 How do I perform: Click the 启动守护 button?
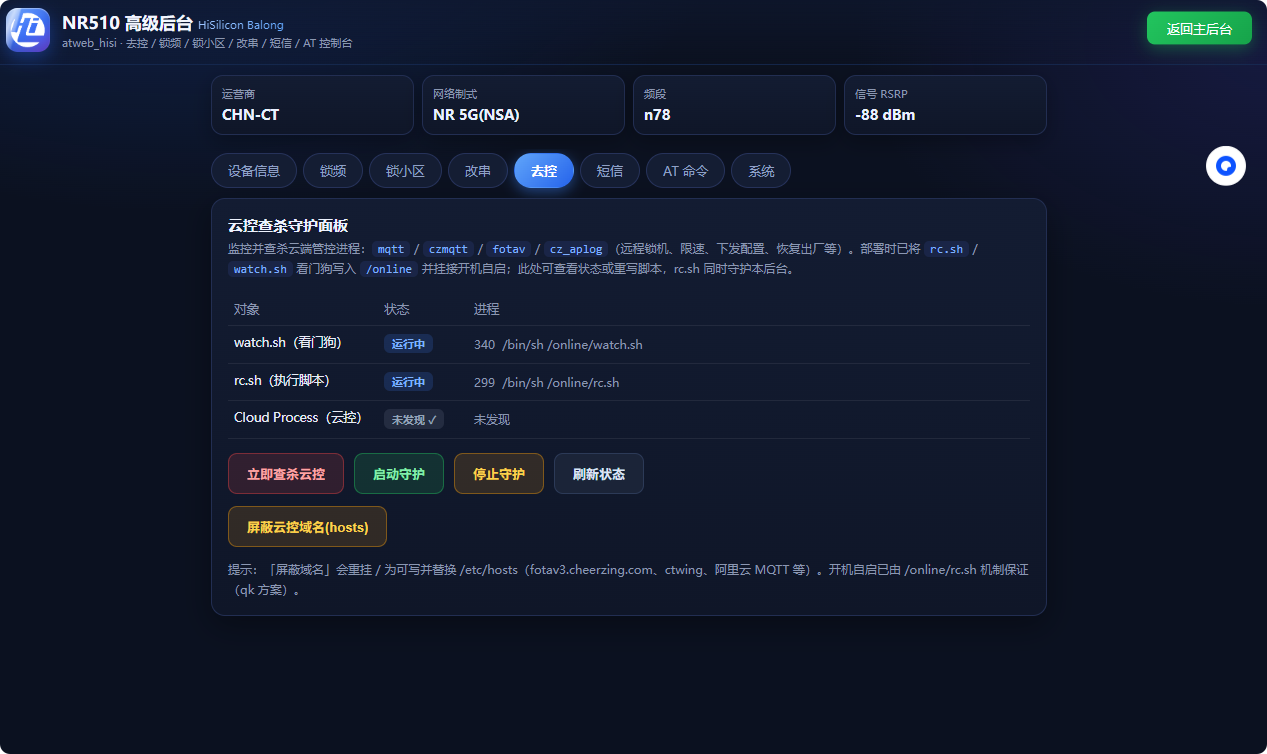click(x=399, y=474)
